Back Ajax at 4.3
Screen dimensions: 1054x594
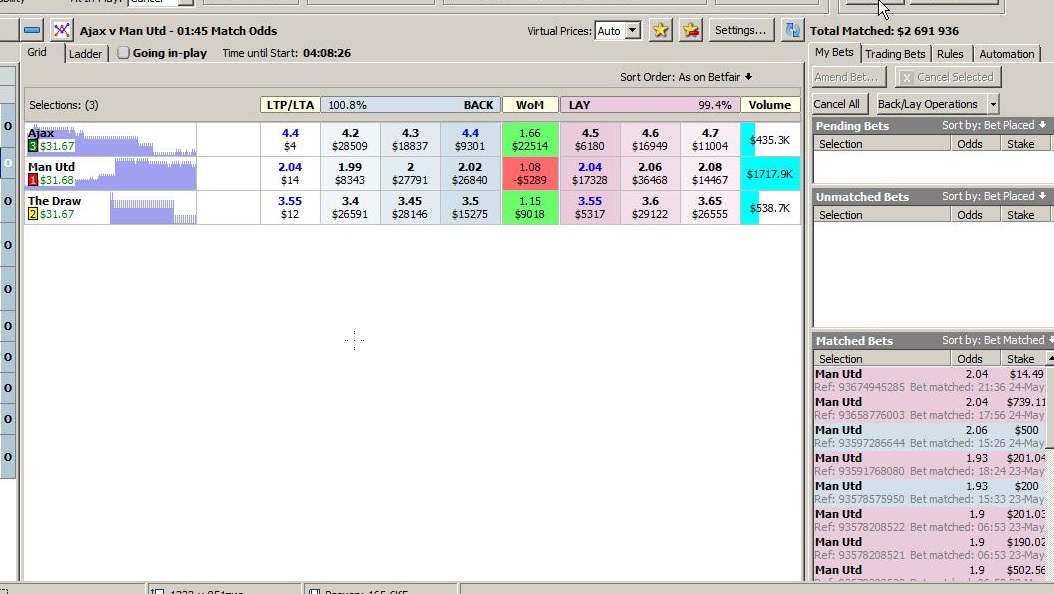[x=410, y=139]
